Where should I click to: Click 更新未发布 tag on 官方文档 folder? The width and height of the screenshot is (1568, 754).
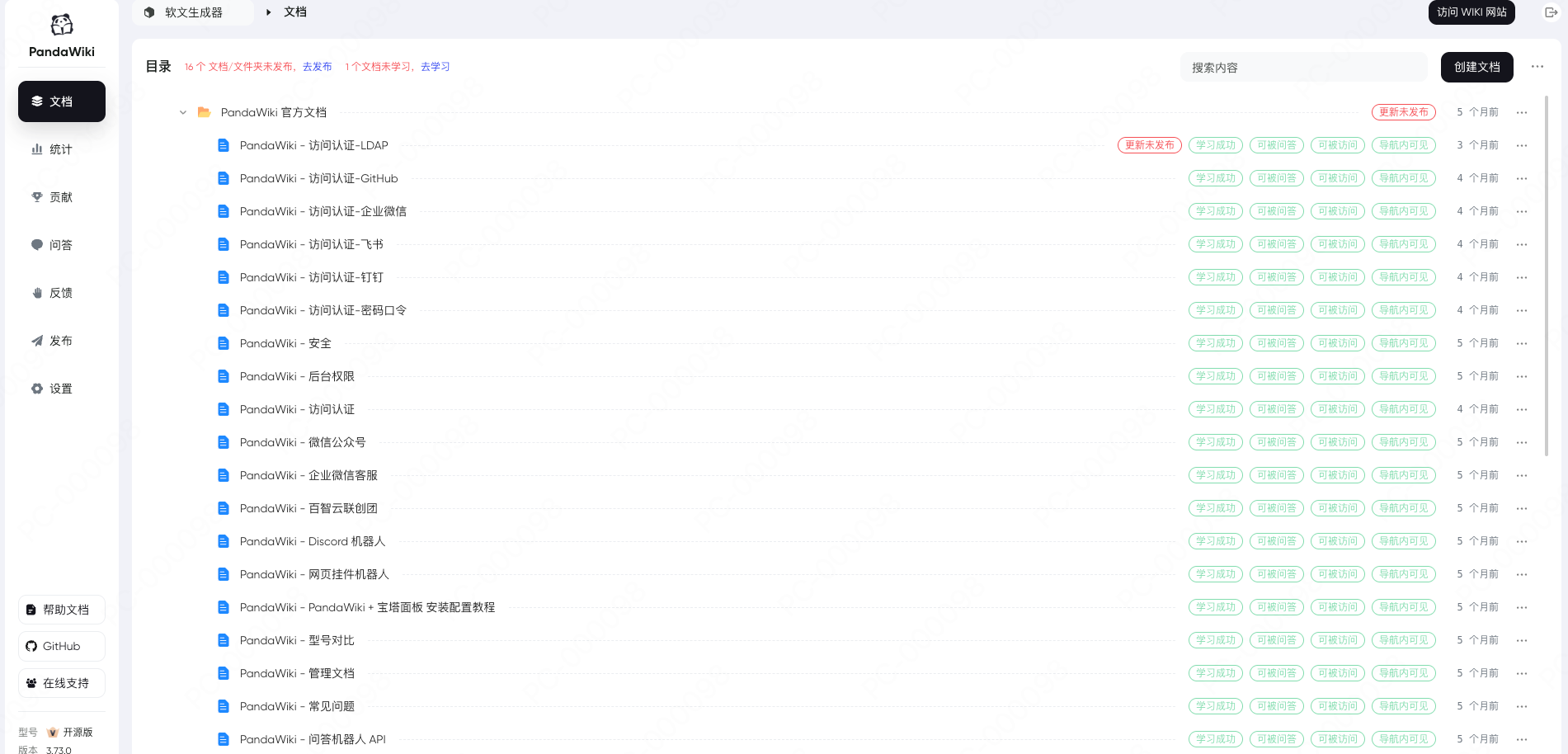[1404, 112]
